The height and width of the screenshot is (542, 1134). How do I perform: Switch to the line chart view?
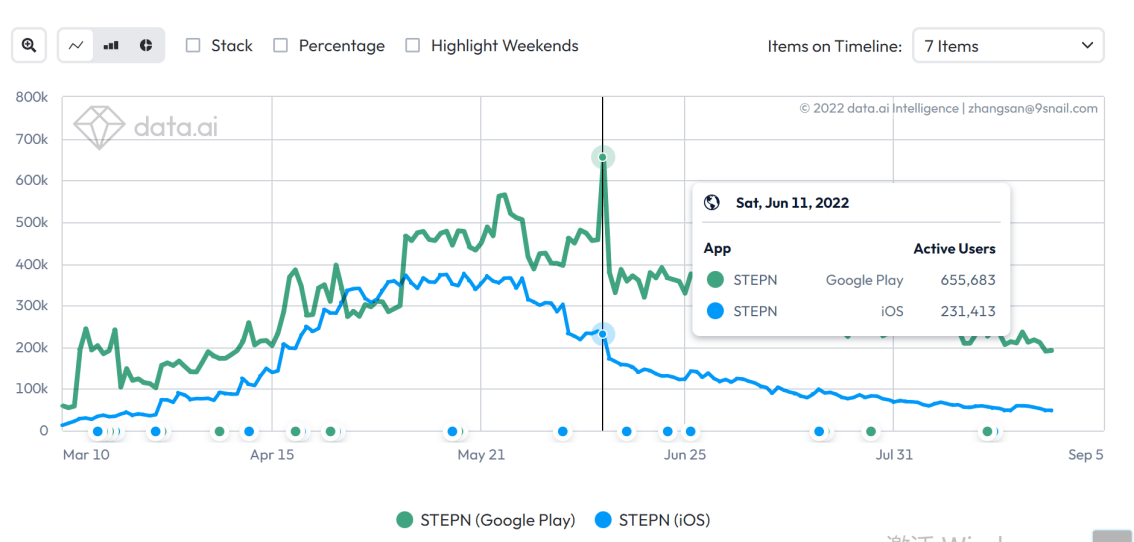77,46
